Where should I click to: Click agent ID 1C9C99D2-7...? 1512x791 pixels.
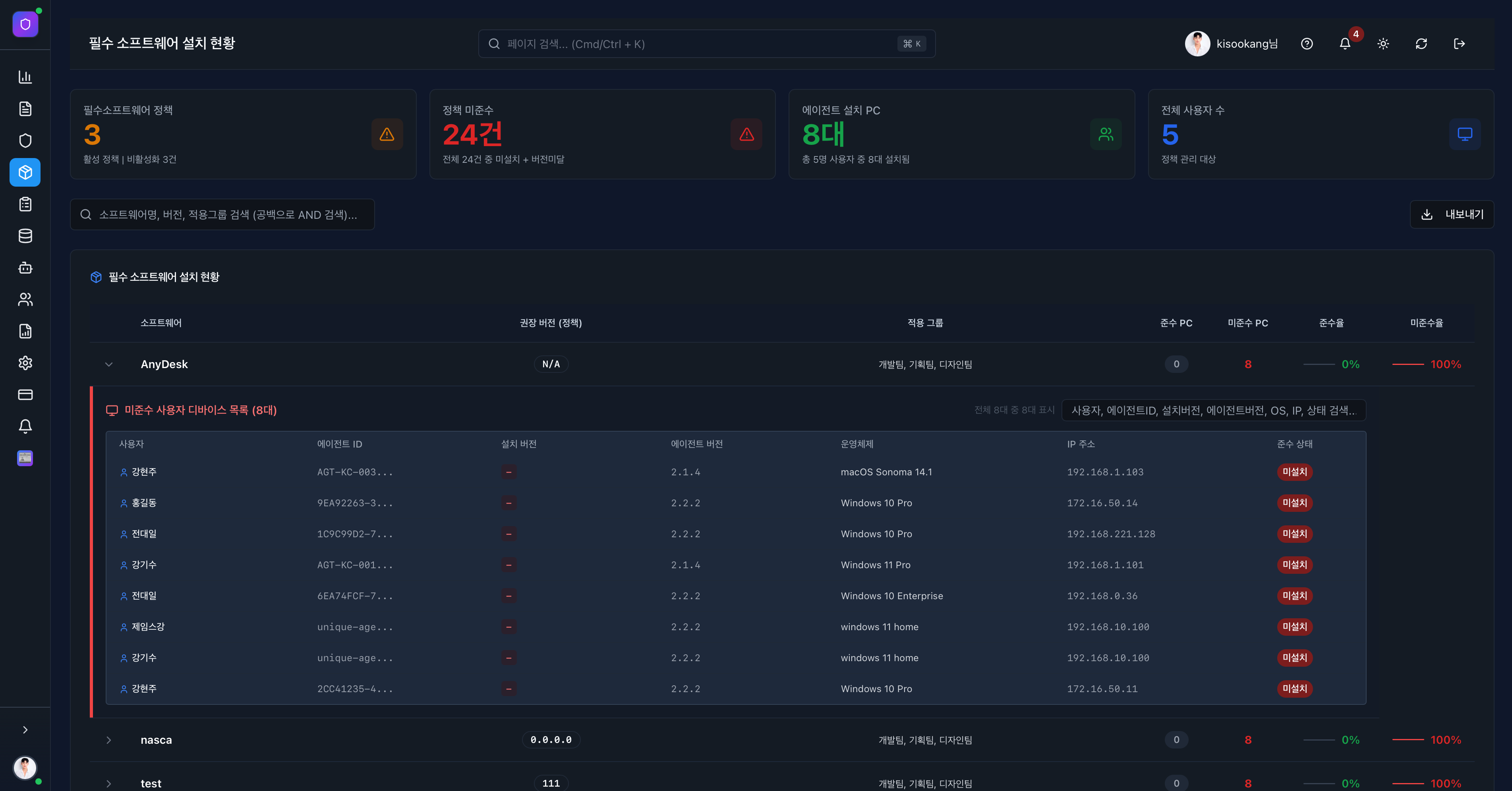coord(355,534)
